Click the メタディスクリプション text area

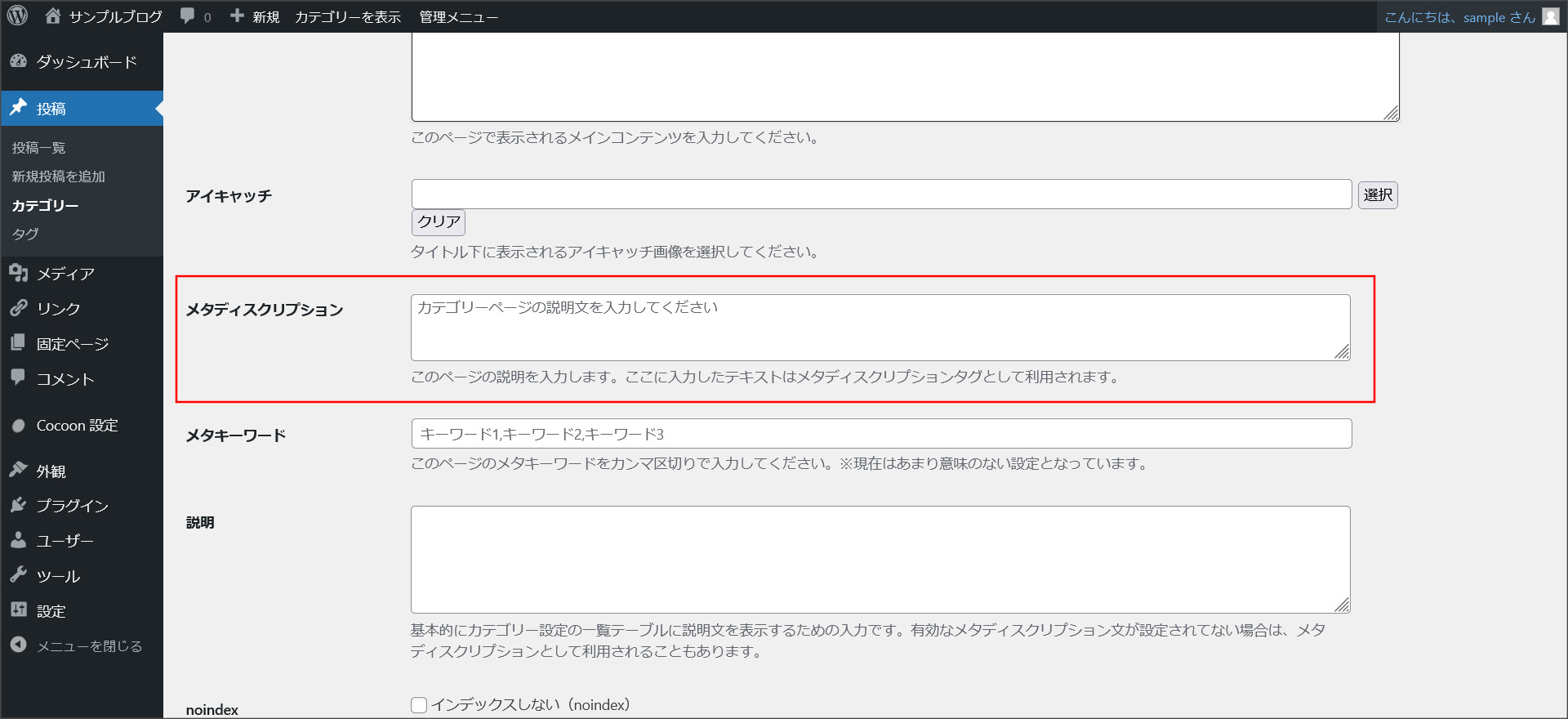tap(880, 328)
